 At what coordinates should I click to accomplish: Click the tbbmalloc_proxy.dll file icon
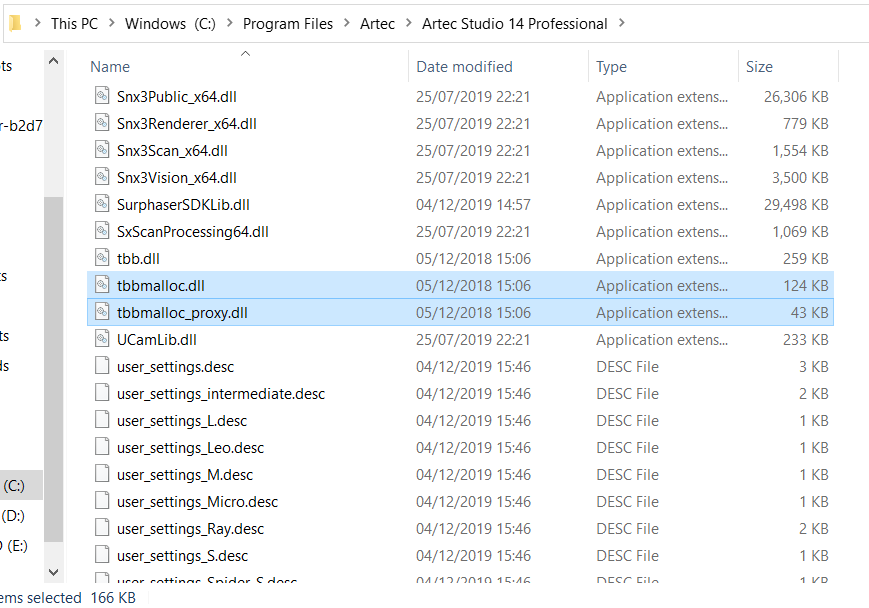pos(102,312)
